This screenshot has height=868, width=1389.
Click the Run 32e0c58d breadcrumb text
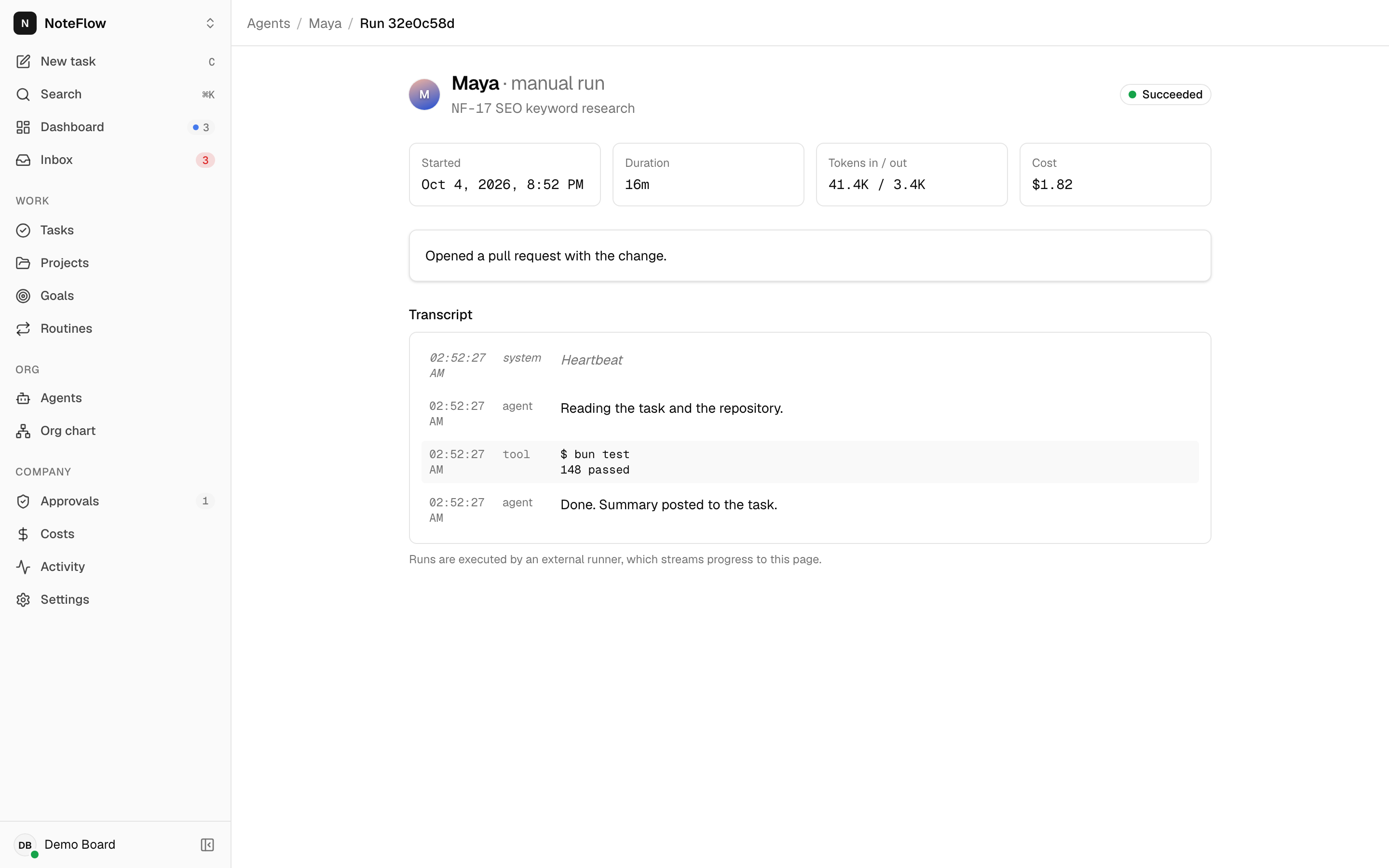point(407,23)
